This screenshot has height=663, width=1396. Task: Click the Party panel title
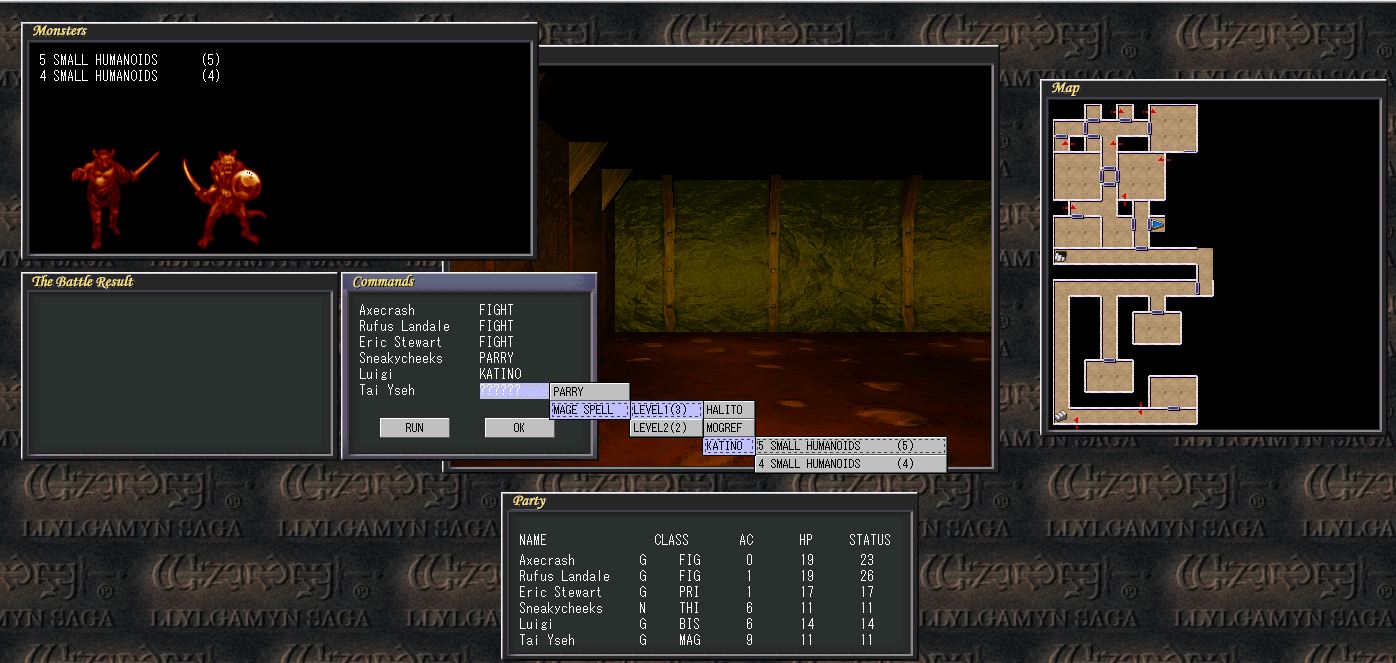(x=529, y=501)
